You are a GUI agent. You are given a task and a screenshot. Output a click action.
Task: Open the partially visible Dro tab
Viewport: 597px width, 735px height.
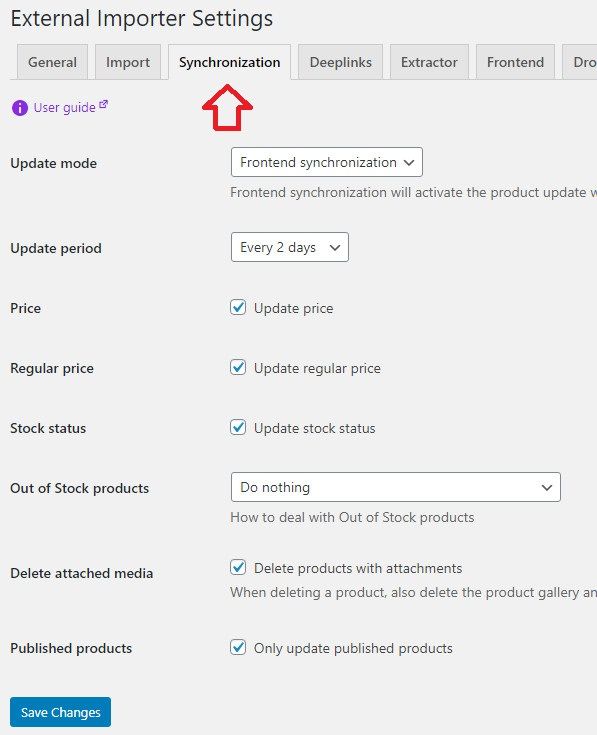coord(580,62)
